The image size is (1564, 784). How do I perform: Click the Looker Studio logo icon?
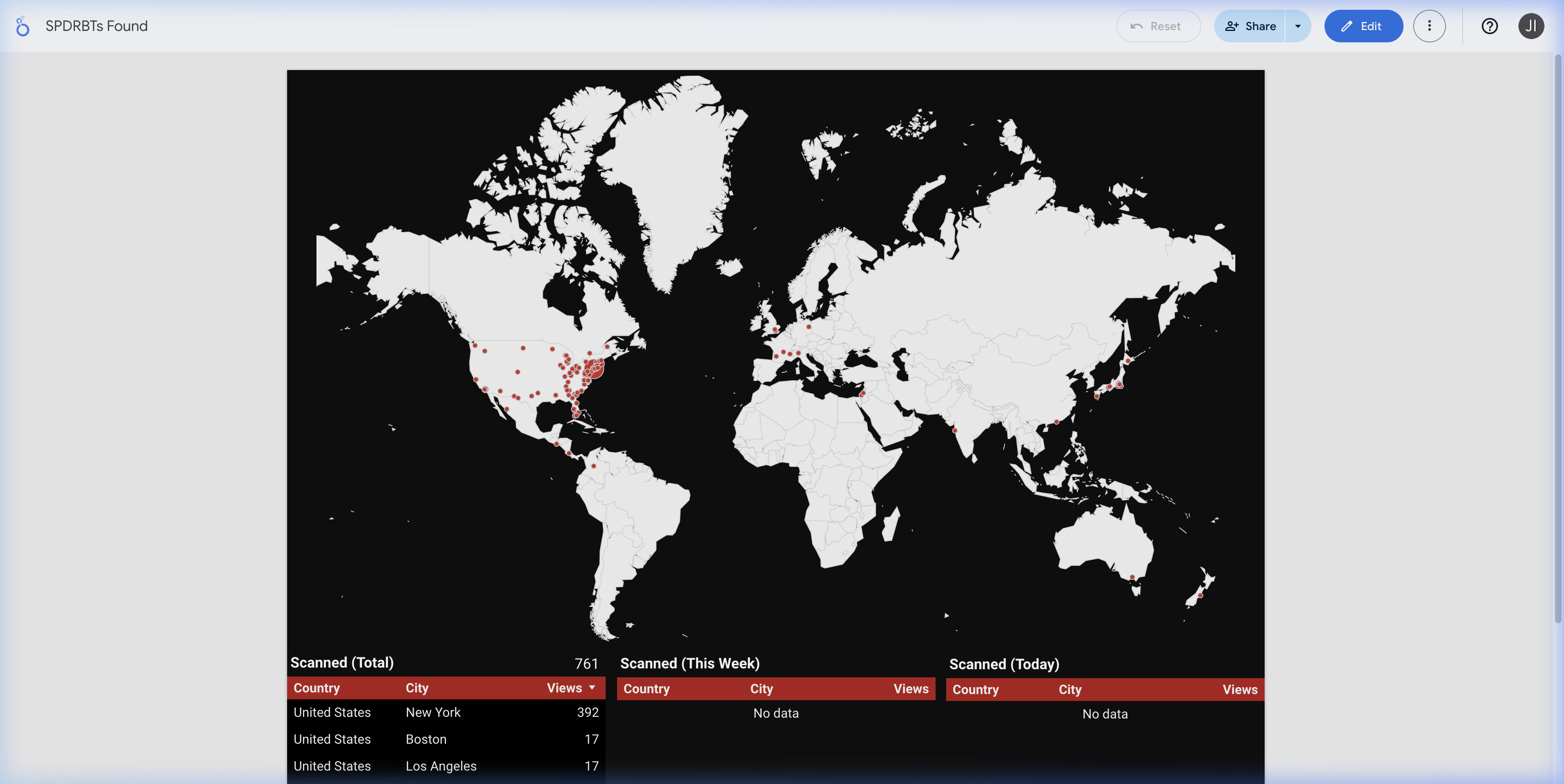22,26
